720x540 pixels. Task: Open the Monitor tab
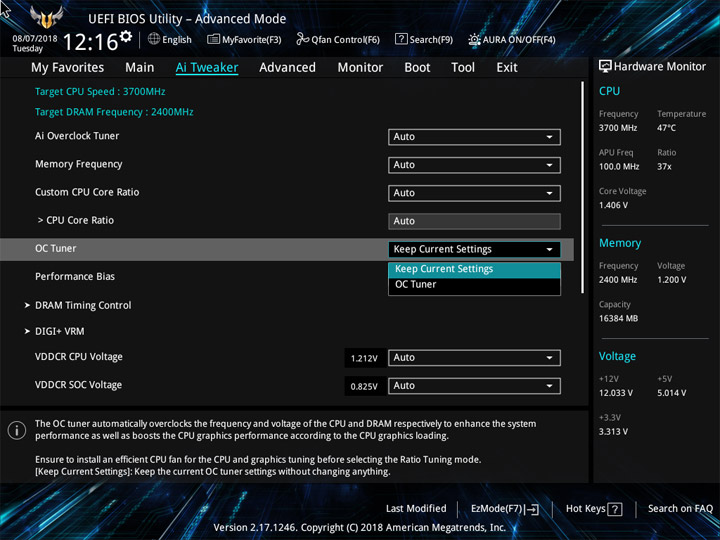[360, 68]
